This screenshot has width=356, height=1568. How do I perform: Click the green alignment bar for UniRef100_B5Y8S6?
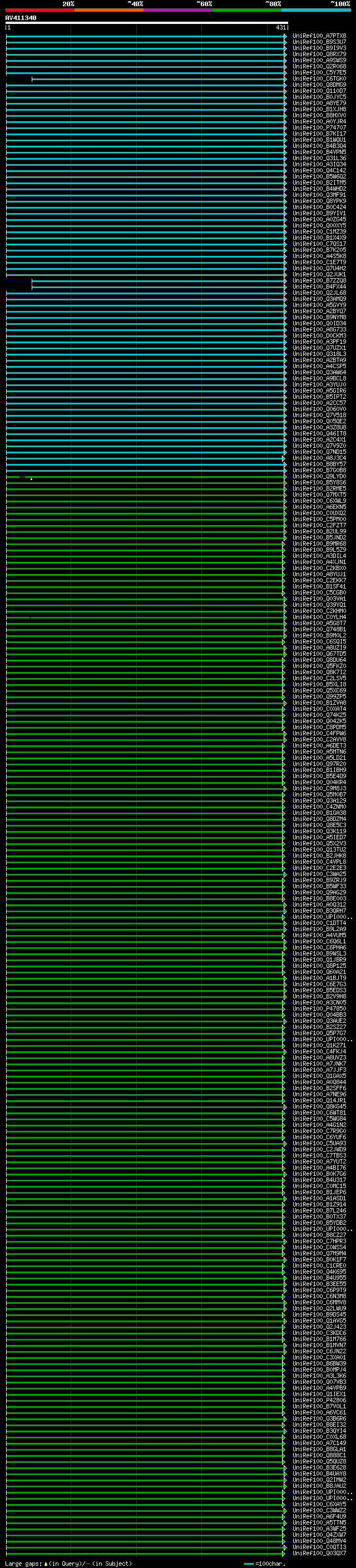[x=146, y=483]
